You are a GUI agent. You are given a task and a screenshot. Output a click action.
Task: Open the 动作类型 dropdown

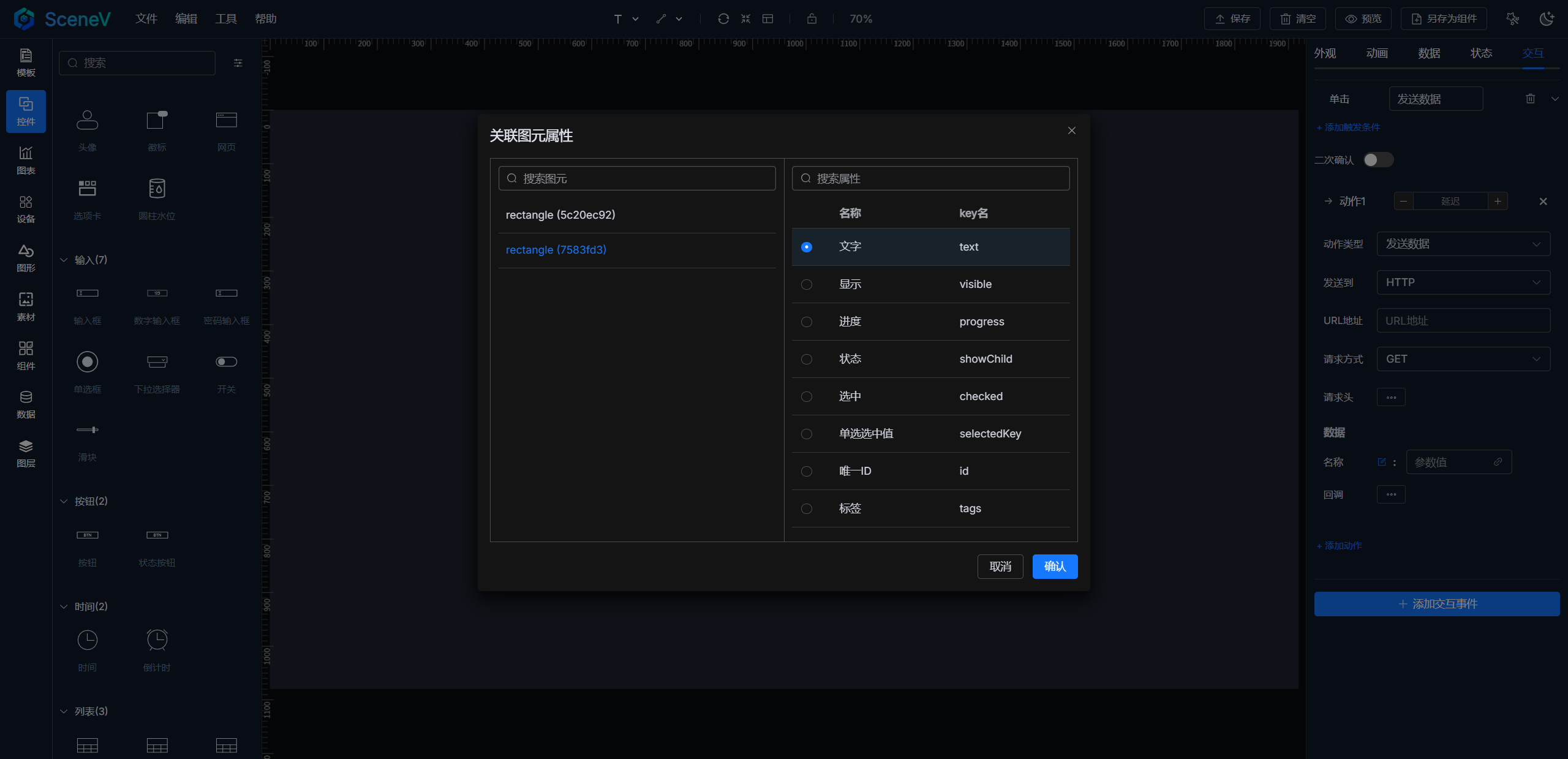coord(1463,244)
